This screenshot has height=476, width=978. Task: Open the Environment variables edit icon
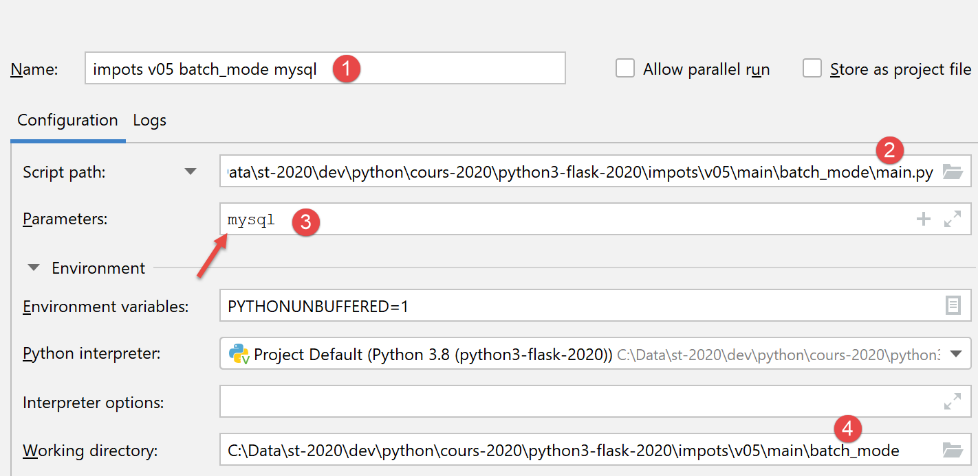(x=952, y=306)
